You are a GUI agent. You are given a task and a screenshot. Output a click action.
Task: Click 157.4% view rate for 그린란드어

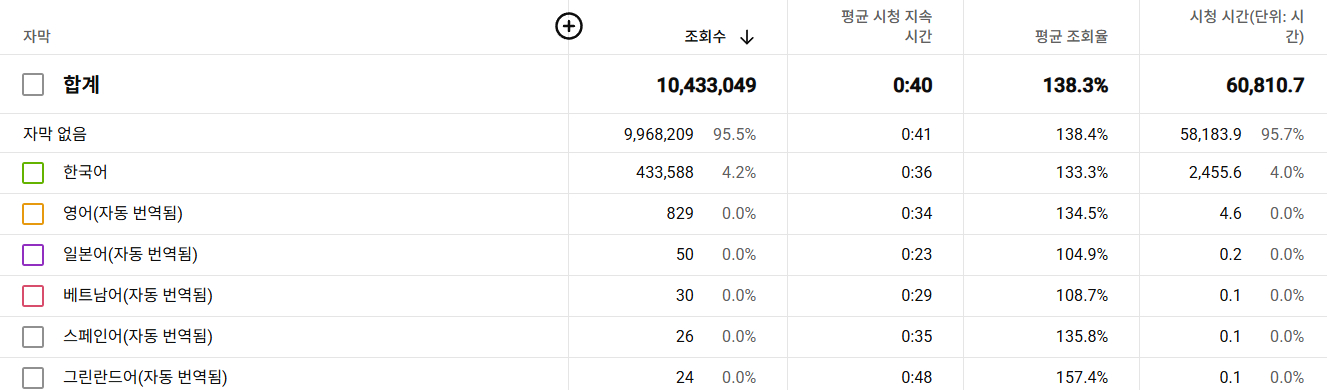pyautogui.click(x=1082, y=378)
